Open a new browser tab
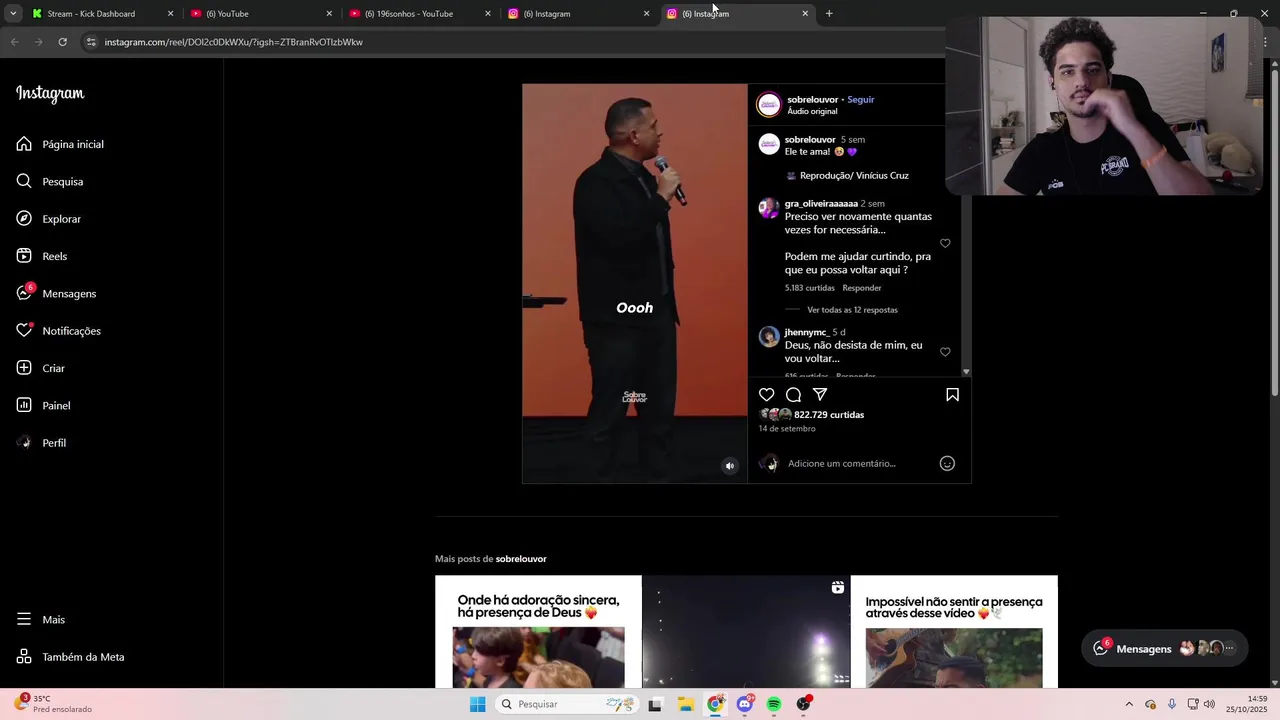Viewport: 1280px width, 720px height. 829,14
